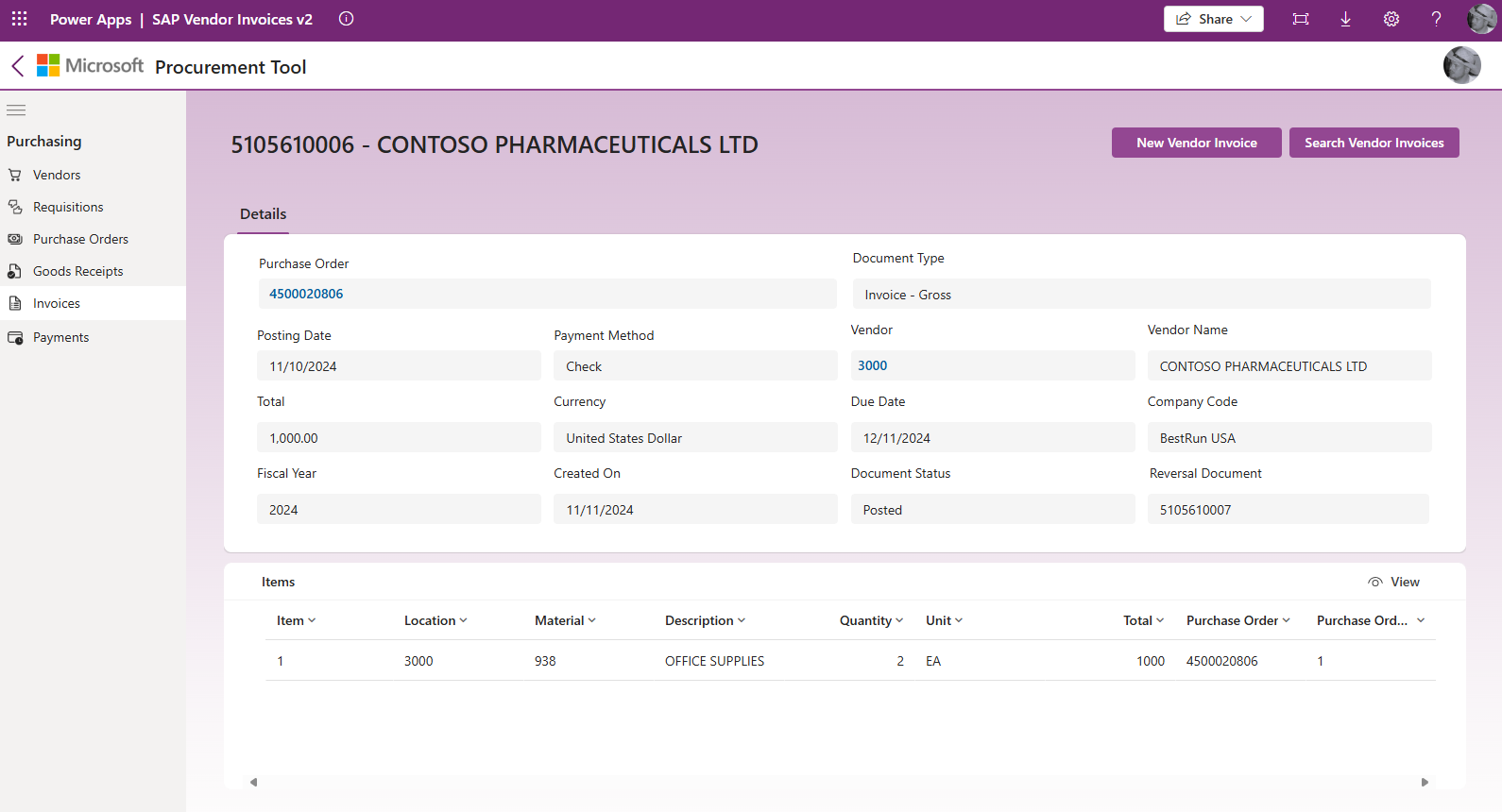The height and width of the screenshot is (812, 1502).
Task: Click the horizontal scrollbar right arrow
Action: pyautogui.click(x=1425, y=782)
